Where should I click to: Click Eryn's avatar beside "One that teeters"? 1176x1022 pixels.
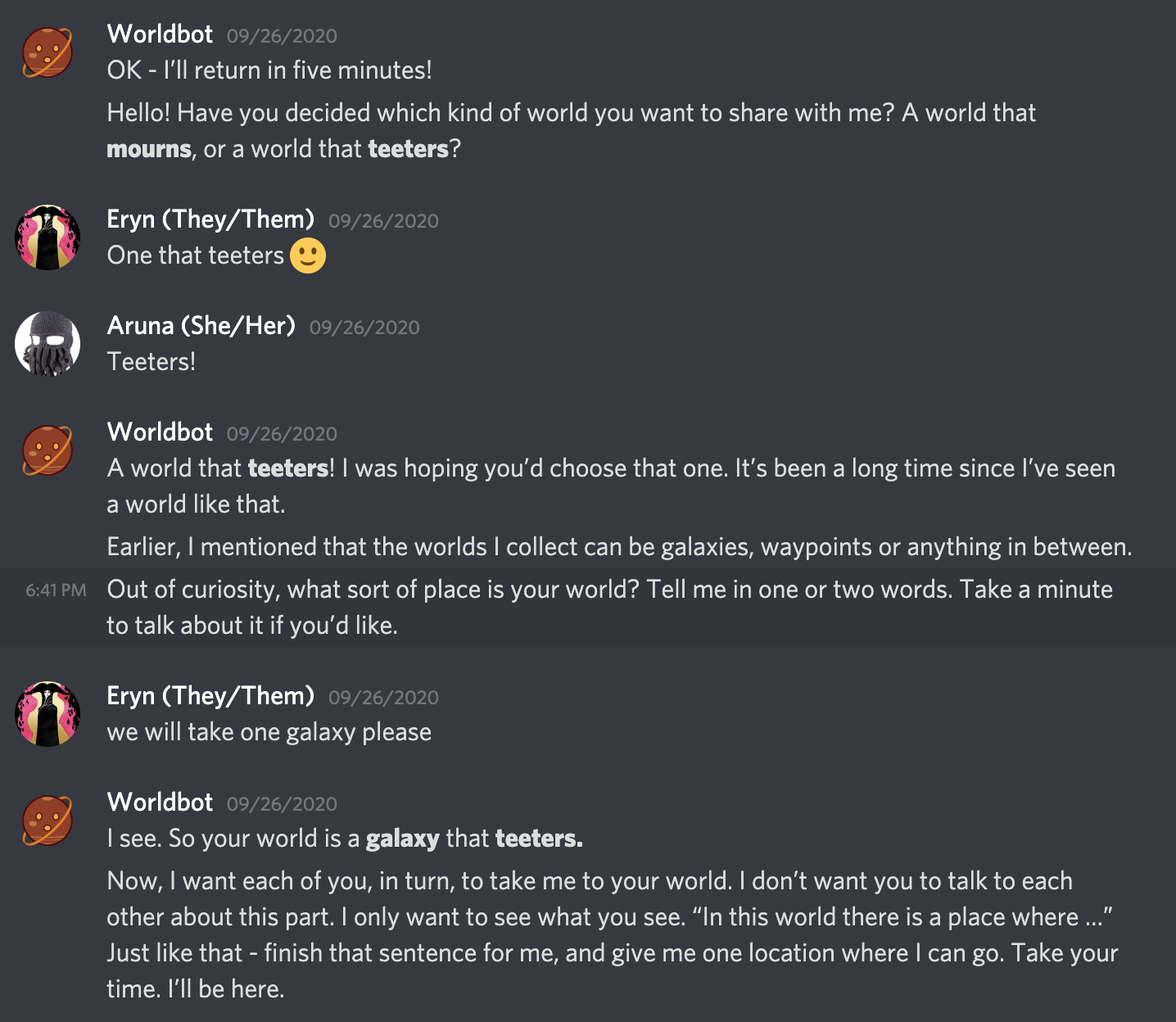(x=47, y=237)
